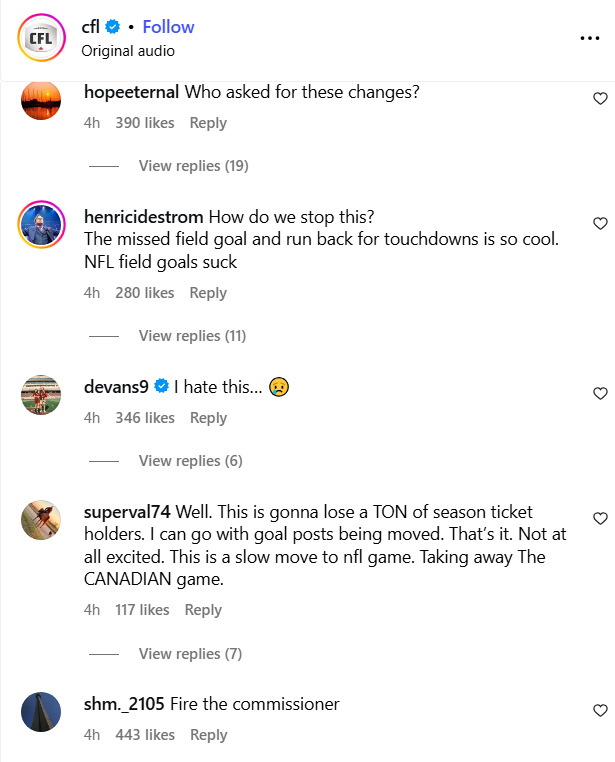Open devans9's profile picture
The width and height of the screenshot is (615, 762).
click(x=41, y=395)
